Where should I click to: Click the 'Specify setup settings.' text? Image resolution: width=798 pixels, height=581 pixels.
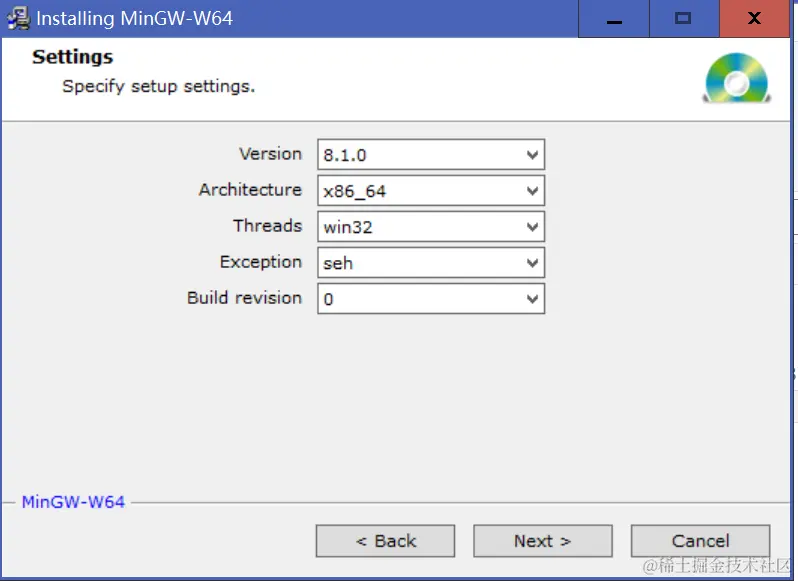coord(158,86)
